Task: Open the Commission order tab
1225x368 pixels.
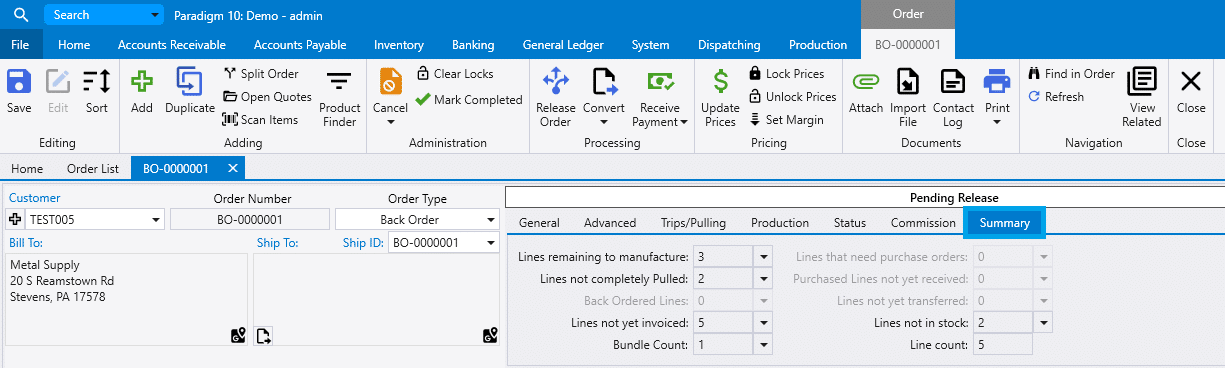Action: tap(923, 223)
